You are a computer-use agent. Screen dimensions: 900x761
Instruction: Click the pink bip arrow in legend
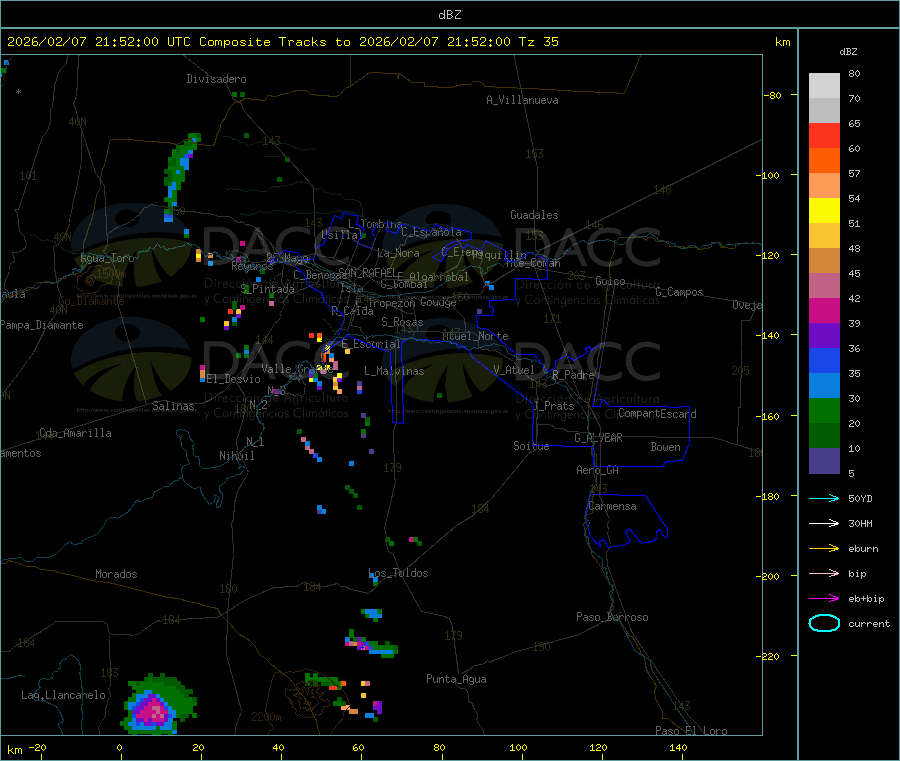pos(824,573)
